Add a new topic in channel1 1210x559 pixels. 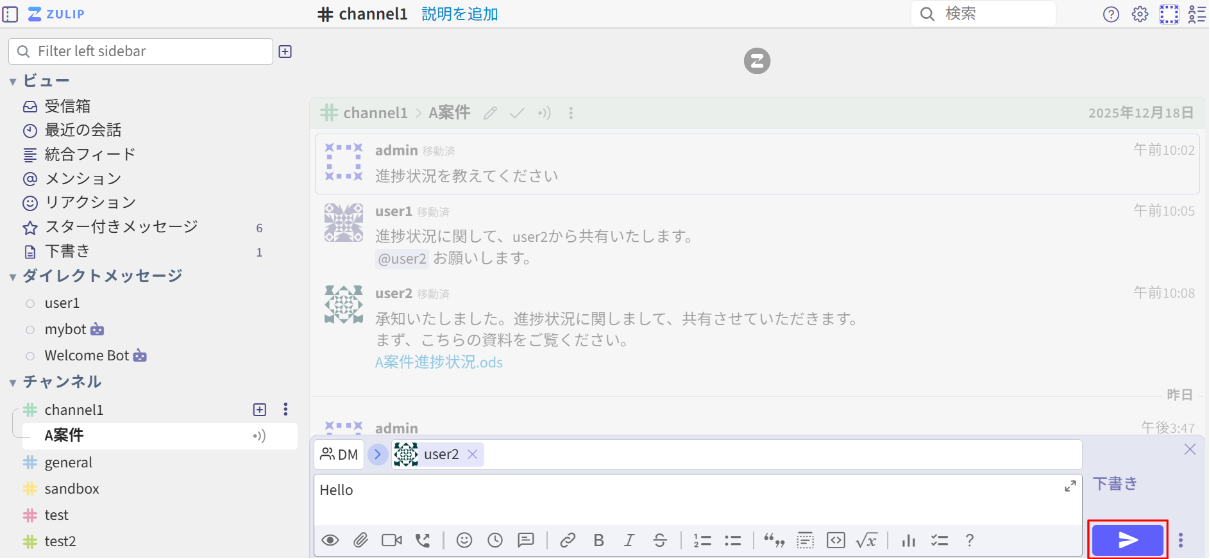(259, 409)
